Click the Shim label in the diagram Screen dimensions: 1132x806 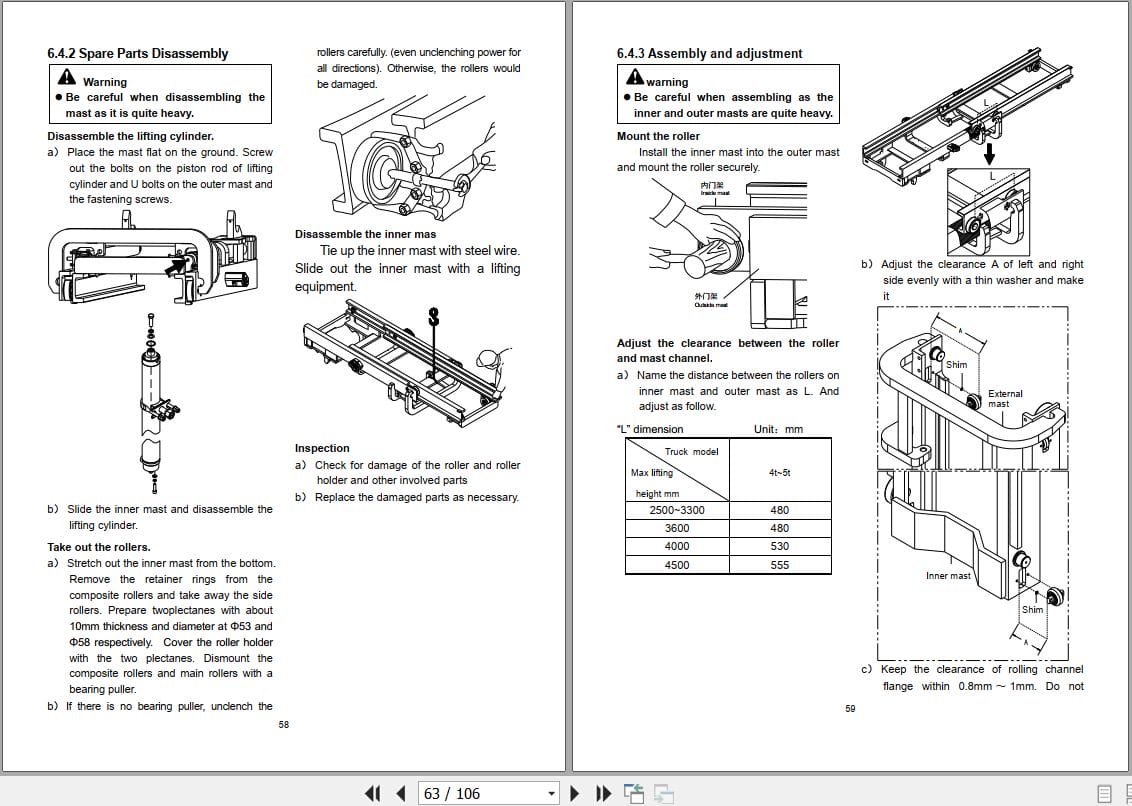[x=956, y=364]
